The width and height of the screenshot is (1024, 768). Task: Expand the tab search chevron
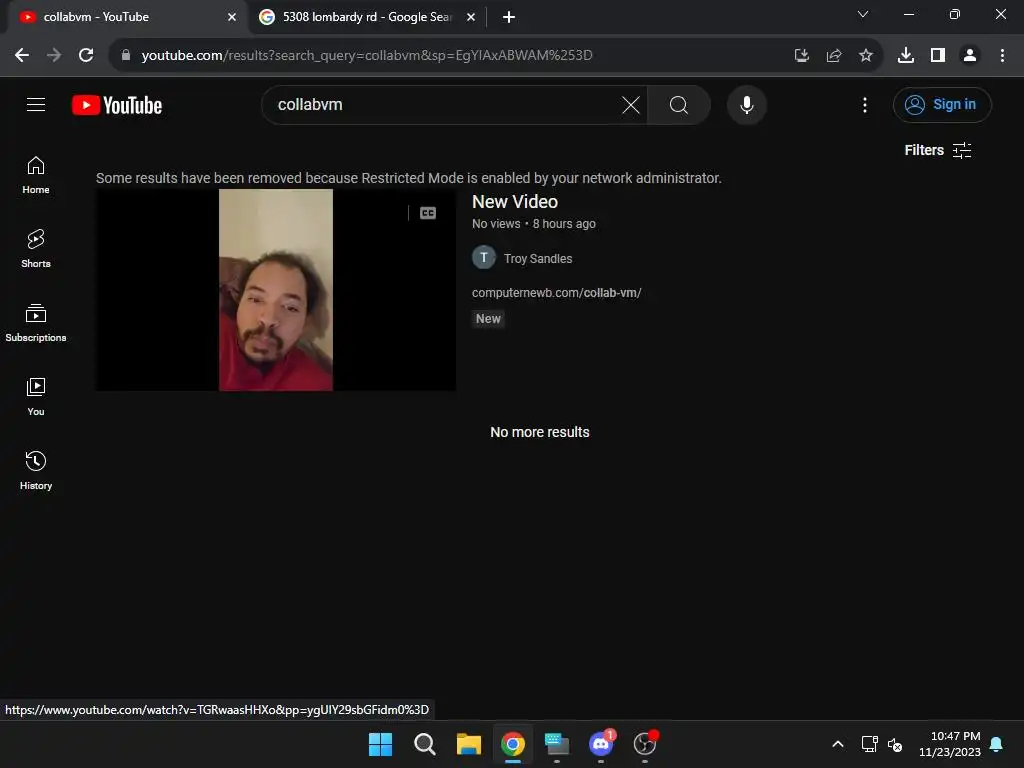[863, 14]
